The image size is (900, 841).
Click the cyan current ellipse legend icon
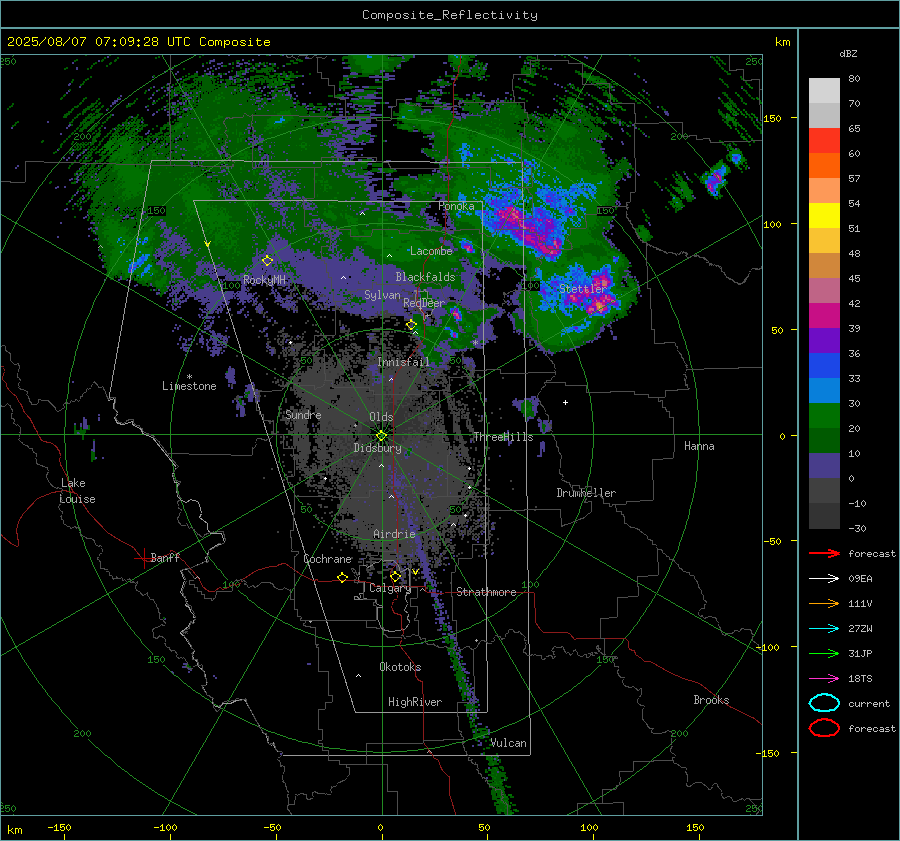[x=824, y=703]
